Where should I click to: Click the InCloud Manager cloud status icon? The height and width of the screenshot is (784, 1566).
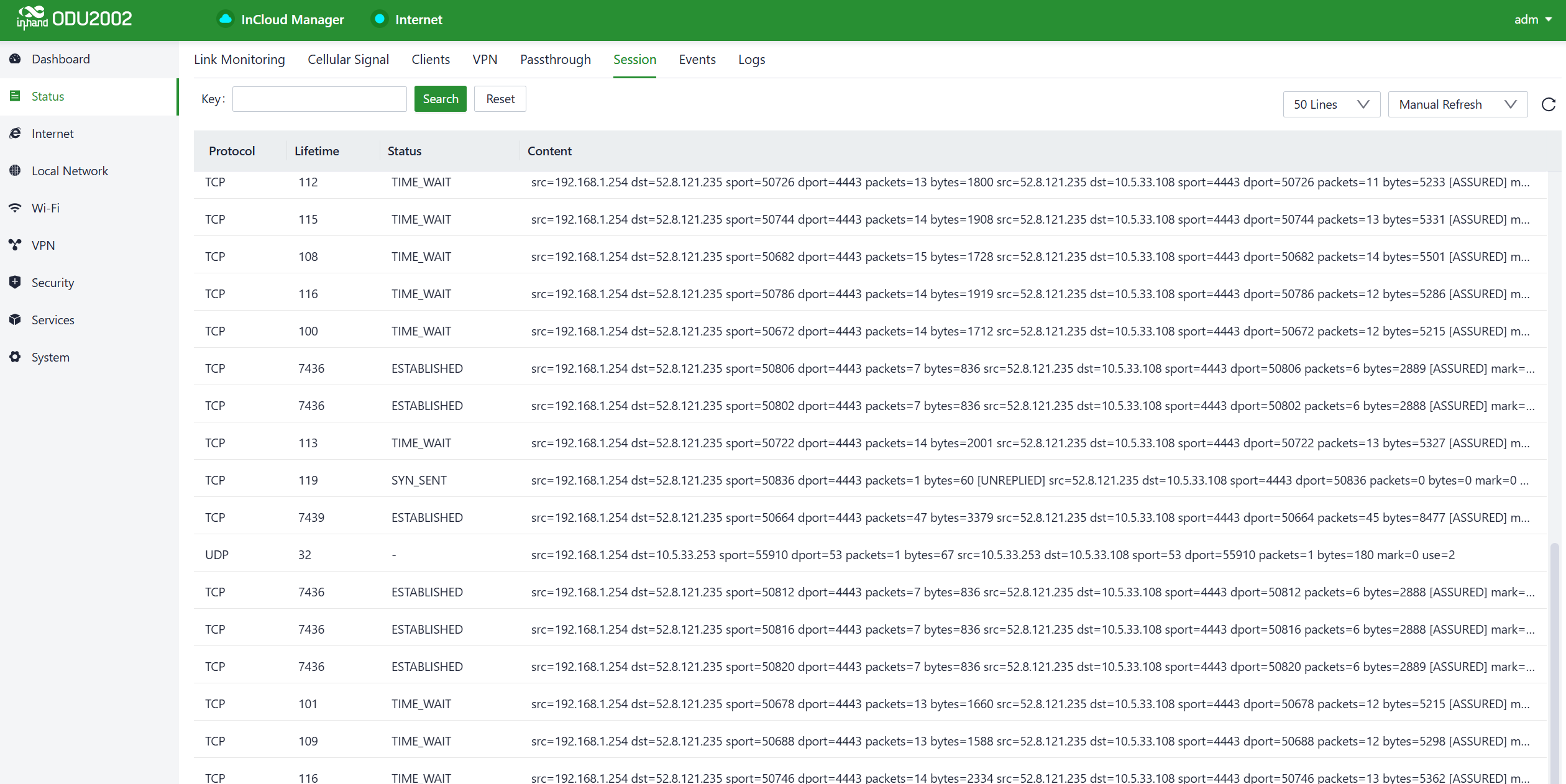click(226, 19)
